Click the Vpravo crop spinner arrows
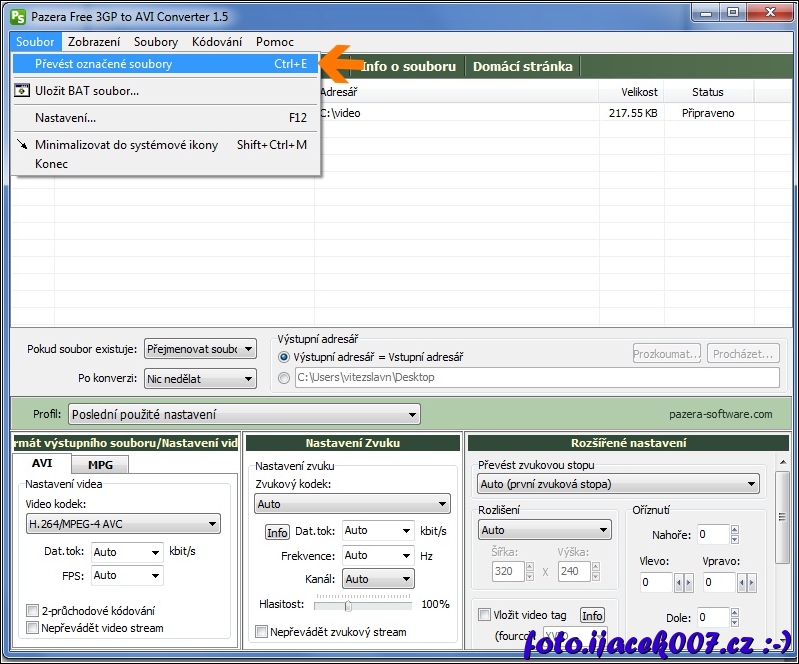799x664 pixels. (745, 582)
